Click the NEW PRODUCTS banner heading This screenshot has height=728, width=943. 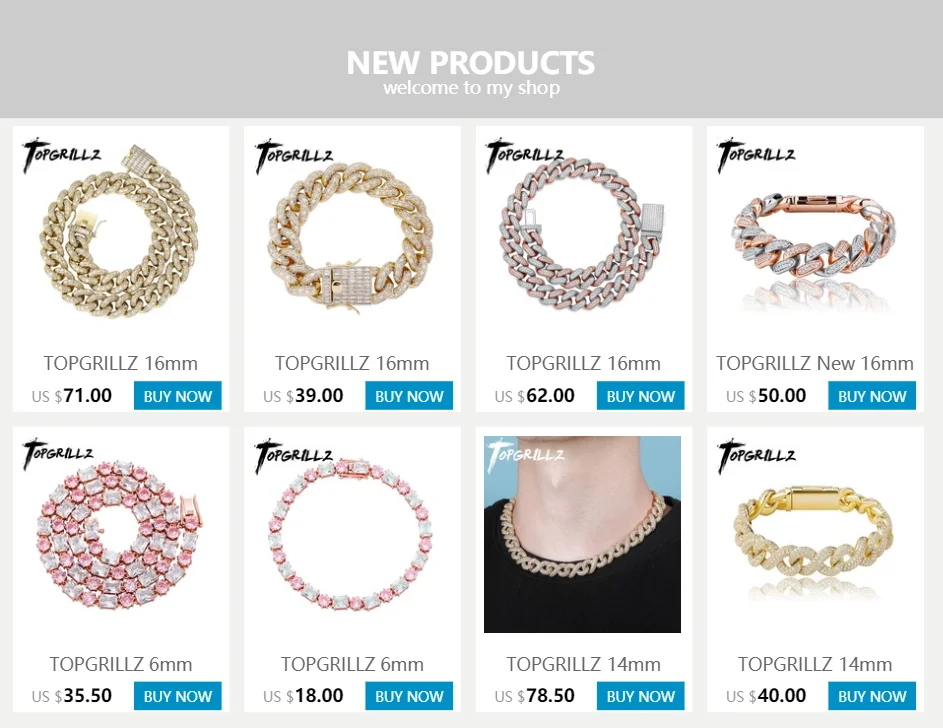click(x=471, y=63)
